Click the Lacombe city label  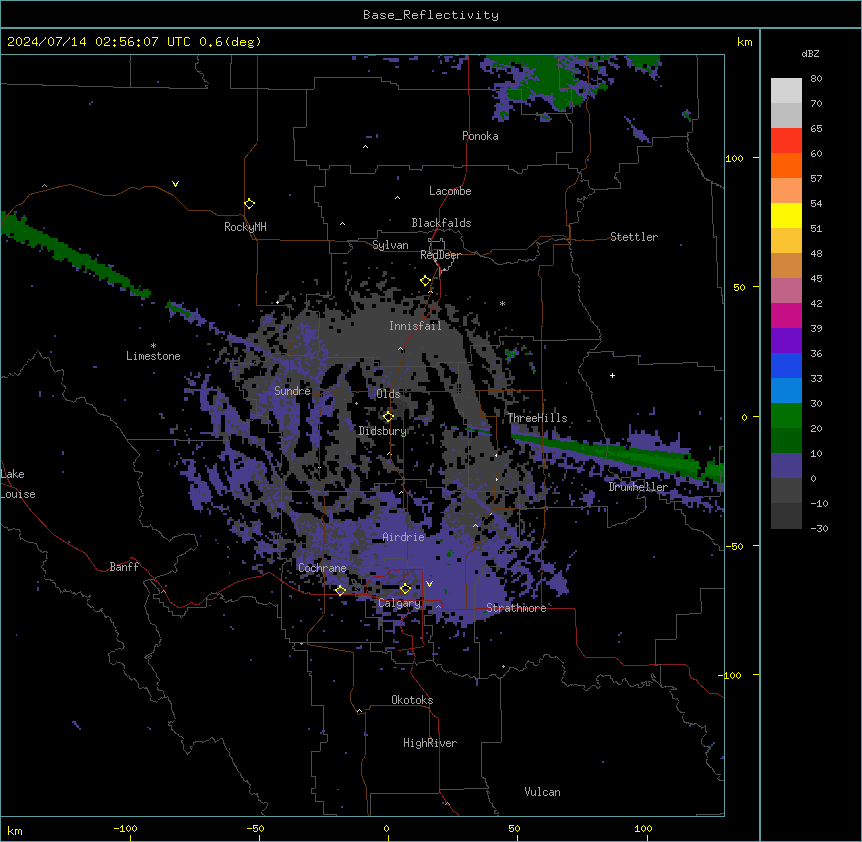click(450, 191)
